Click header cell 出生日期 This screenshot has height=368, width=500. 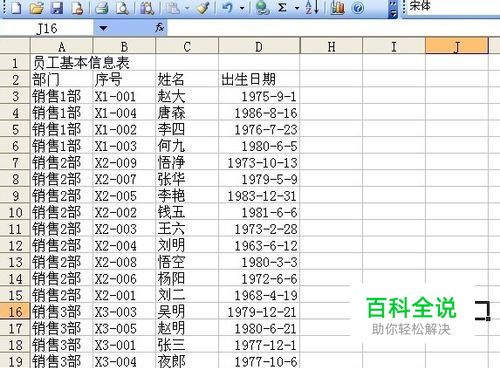coord(259,79)
